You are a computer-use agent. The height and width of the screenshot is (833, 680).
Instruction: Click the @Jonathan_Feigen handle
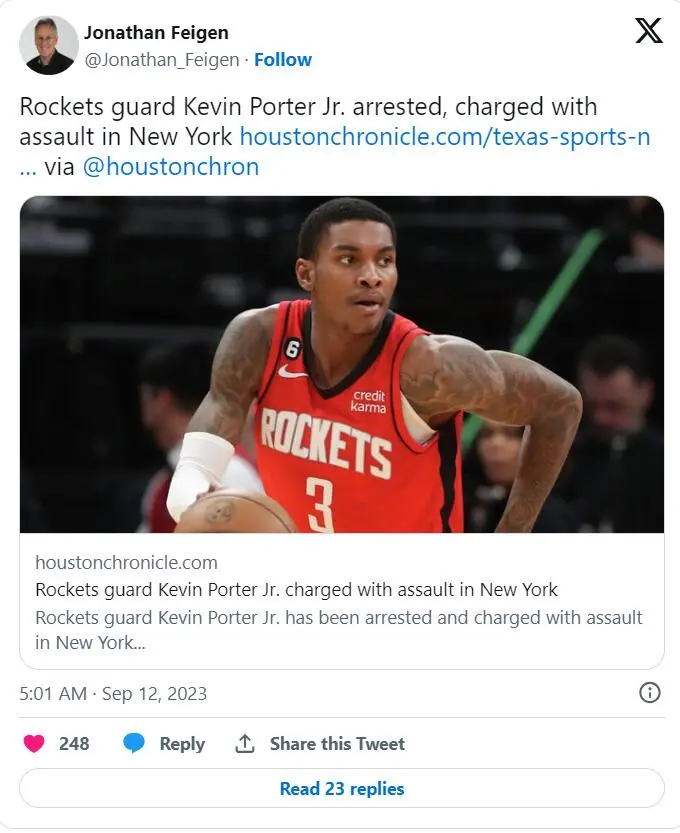point(162,60)
